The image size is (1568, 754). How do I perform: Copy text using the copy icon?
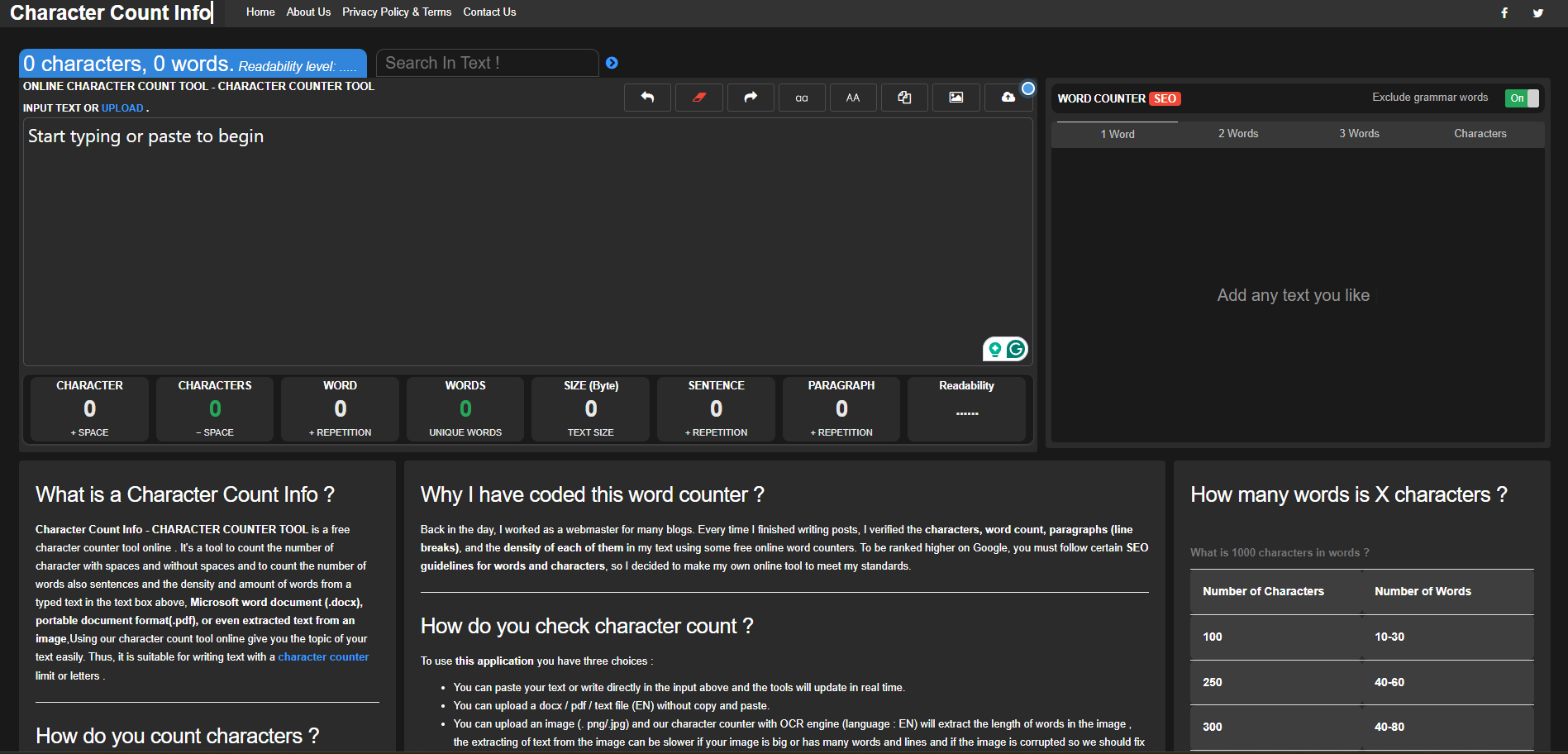click(904, 98)
